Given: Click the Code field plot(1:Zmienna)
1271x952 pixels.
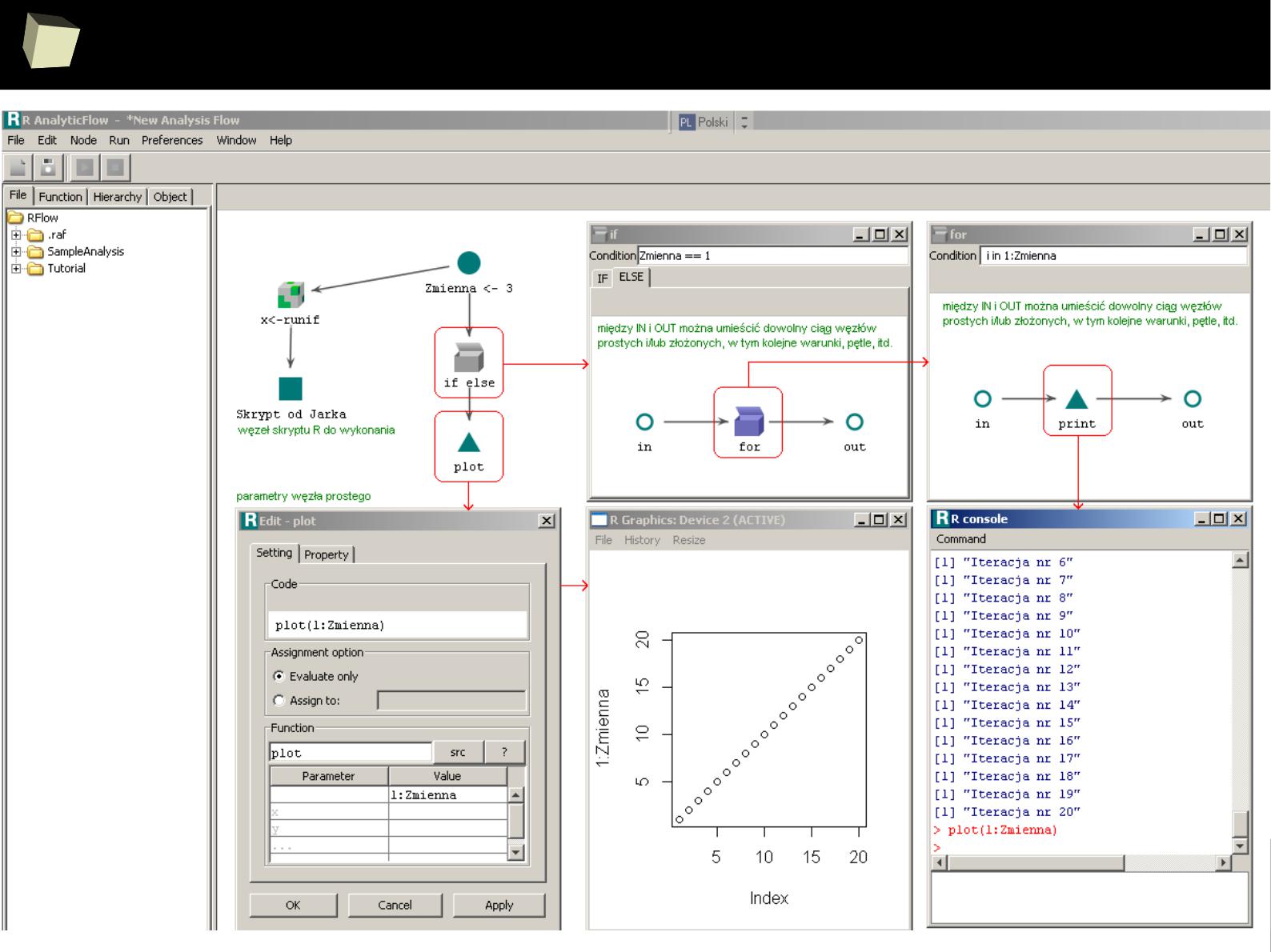Looking at the screenshot, I should point(398,625).
